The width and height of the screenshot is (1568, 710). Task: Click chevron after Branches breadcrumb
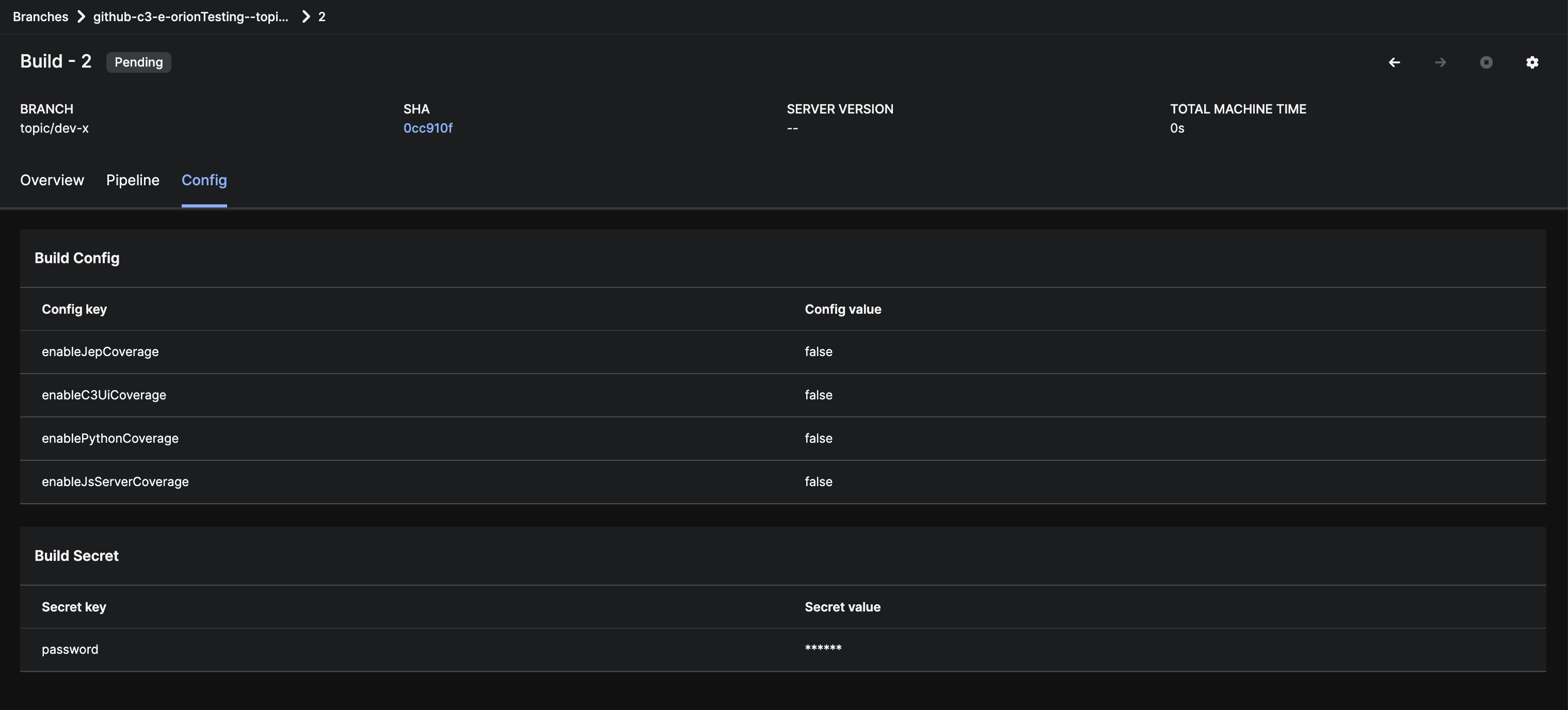coord(81,17)
